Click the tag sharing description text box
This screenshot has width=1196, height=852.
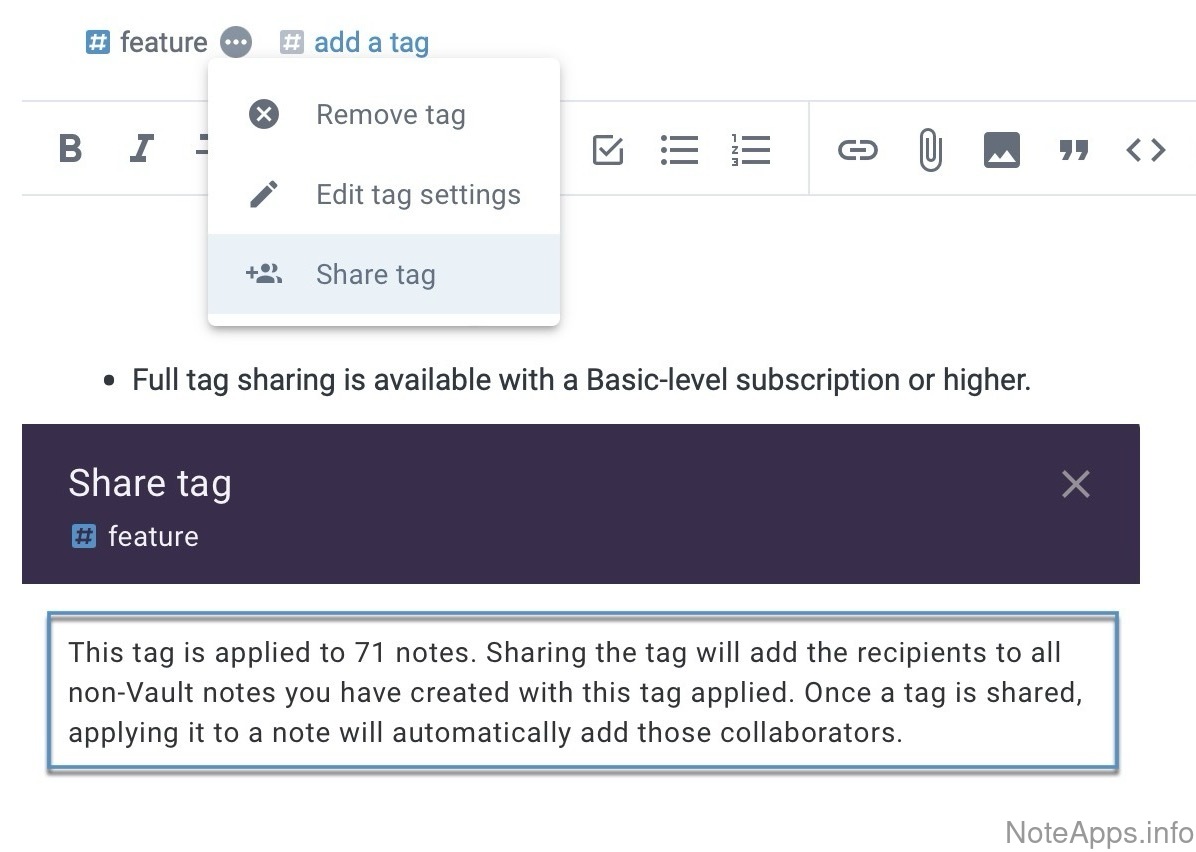pos(582,692)
